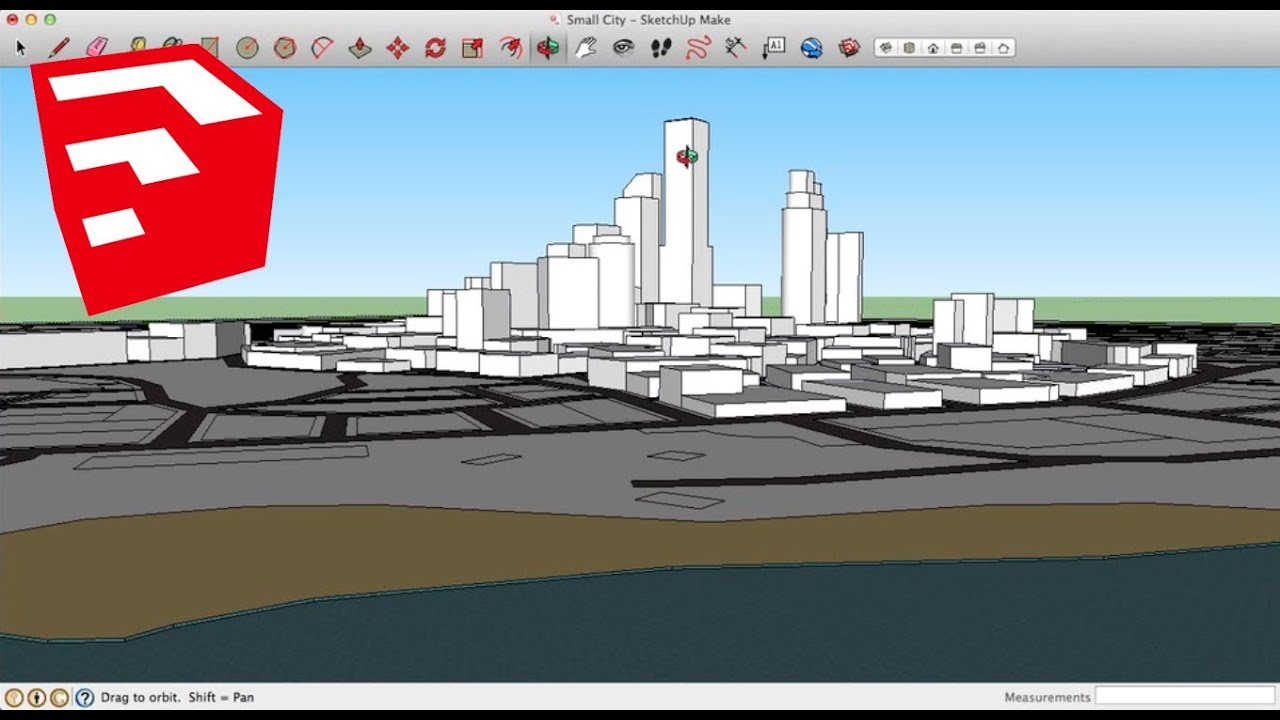Activate the Walk footprints tool
Screen dimensions: 1280x720
[661, 47]
